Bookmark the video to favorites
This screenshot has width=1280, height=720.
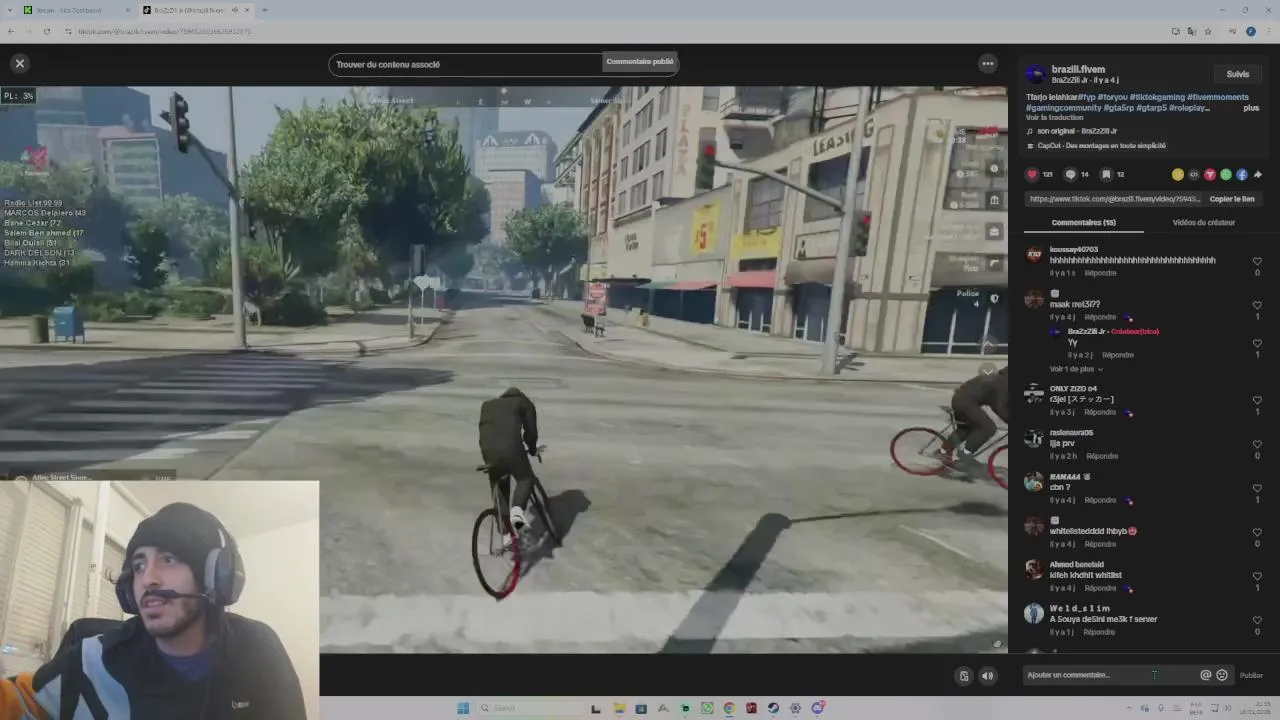[x=1106, y=174]
